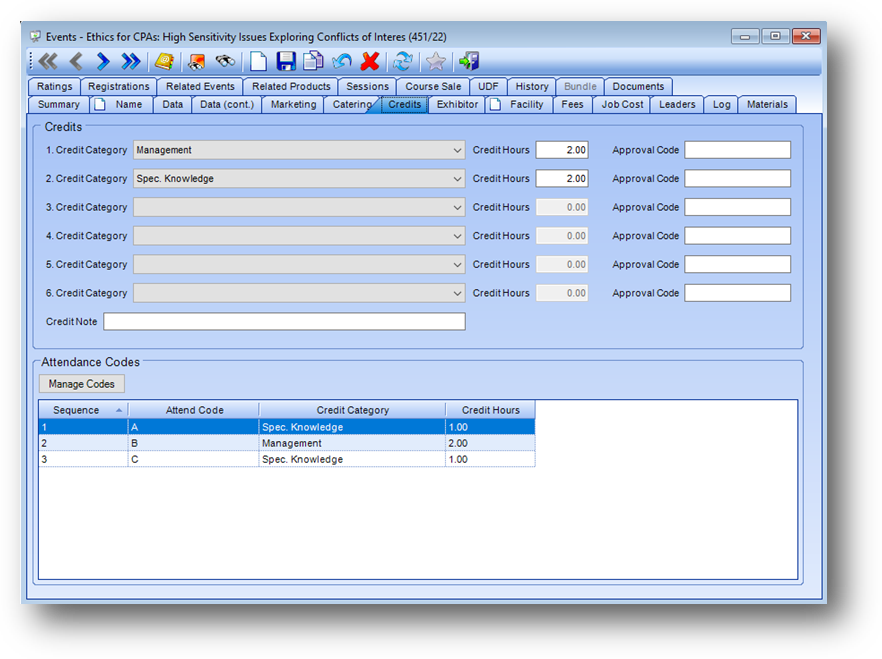Click the image search binoculars icon
This screenshot has height=659, width=882.
point(196,61)
